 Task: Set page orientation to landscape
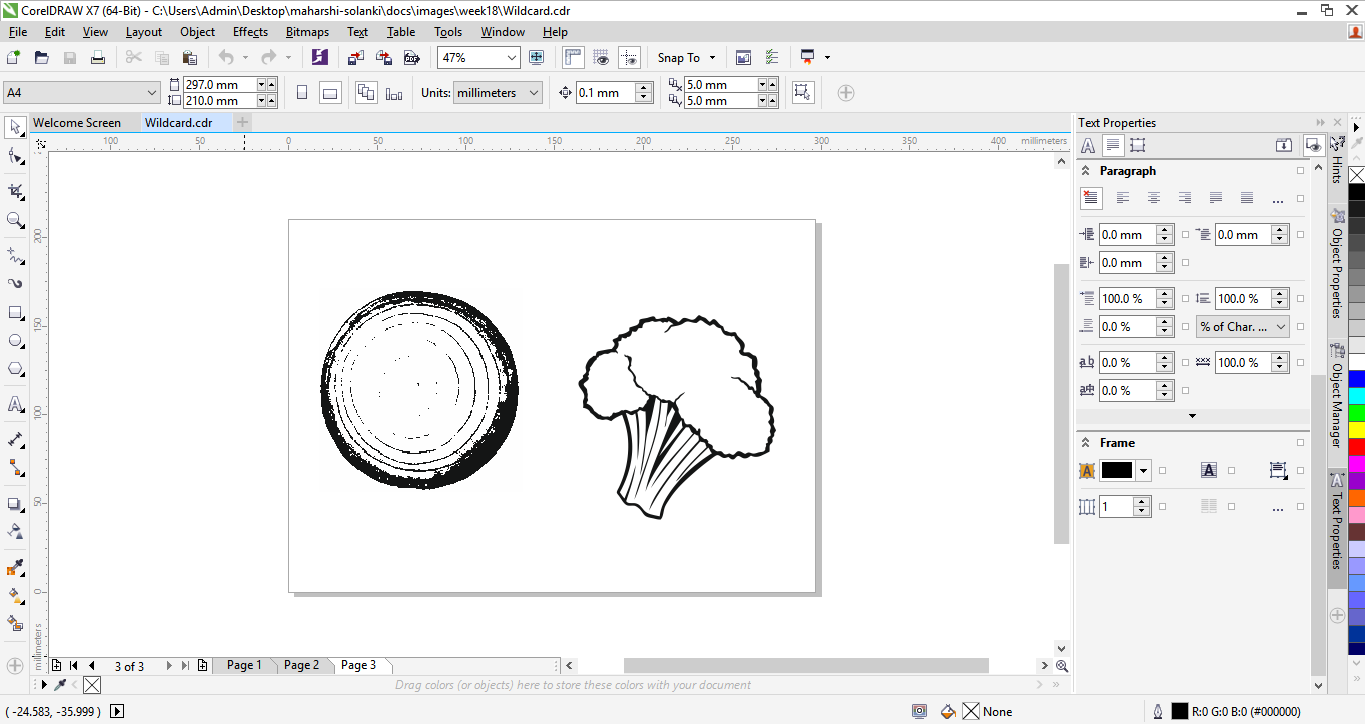click(x=330, y=93)
